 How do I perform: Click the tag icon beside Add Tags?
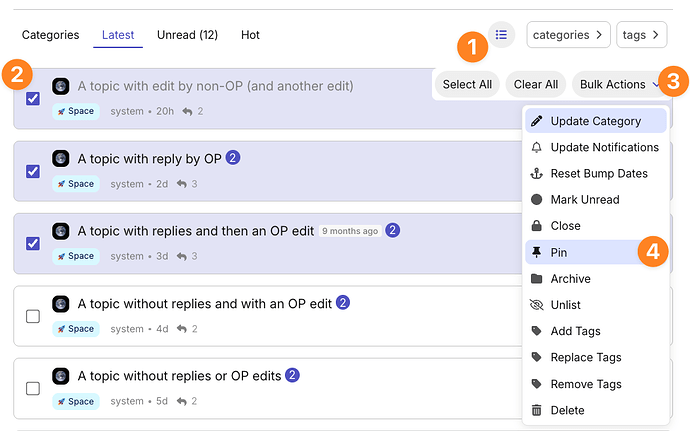coord(536,331)
